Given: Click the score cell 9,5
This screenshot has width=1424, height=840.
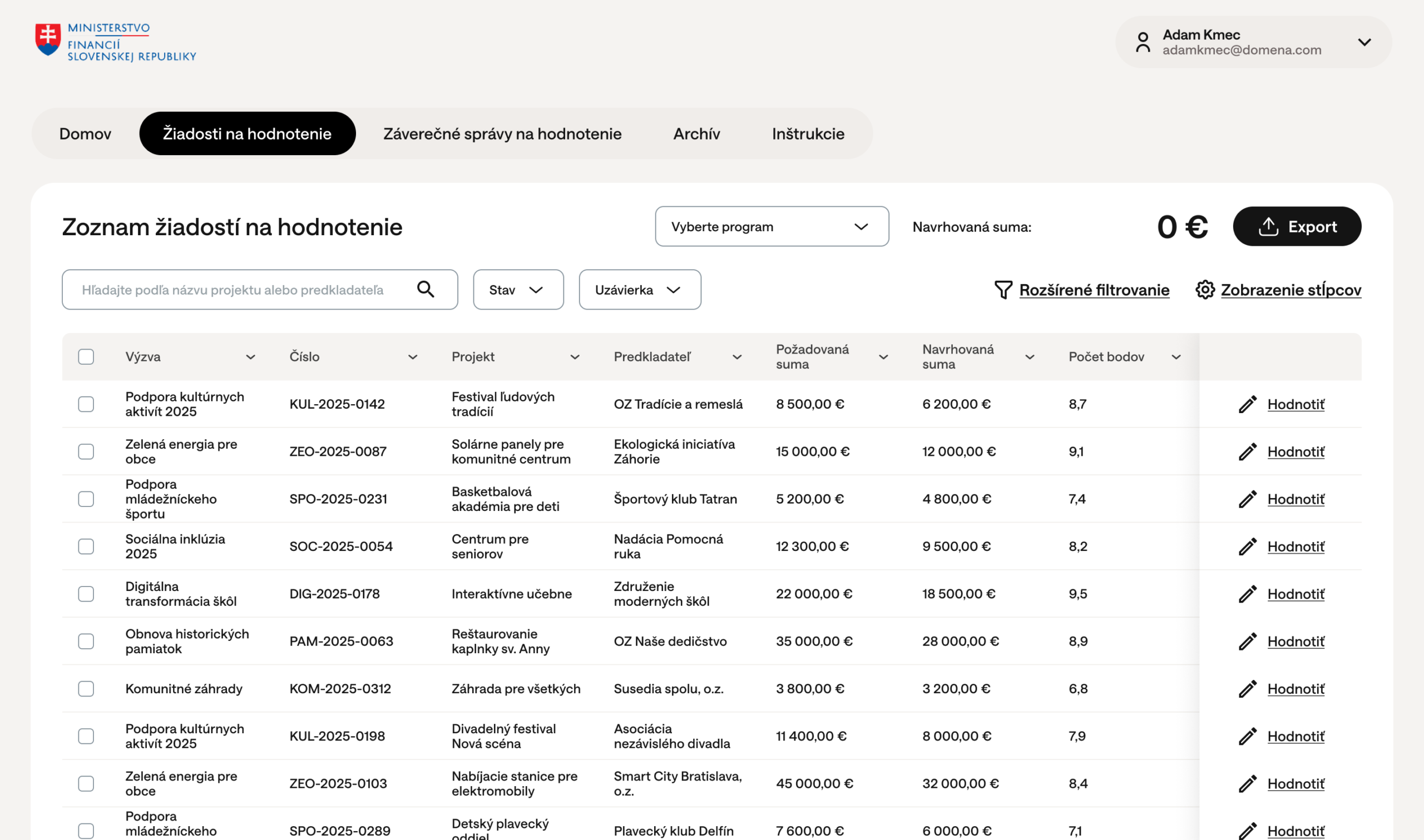Looking at the screenshot, I should (1077, 594).
